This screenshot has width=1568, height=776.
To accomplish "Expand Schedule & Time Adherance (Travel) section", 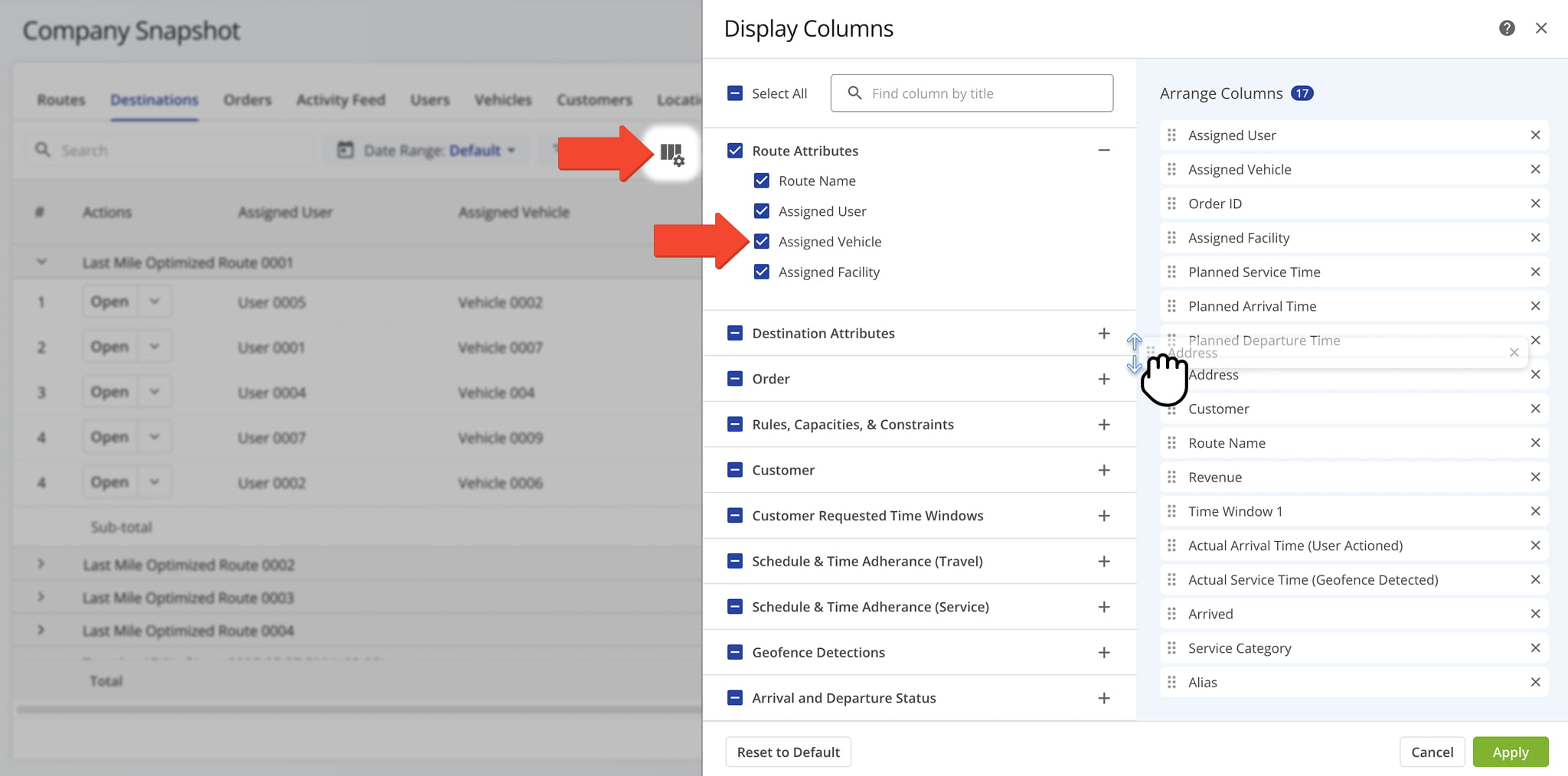I will (x=1103, y=561).
